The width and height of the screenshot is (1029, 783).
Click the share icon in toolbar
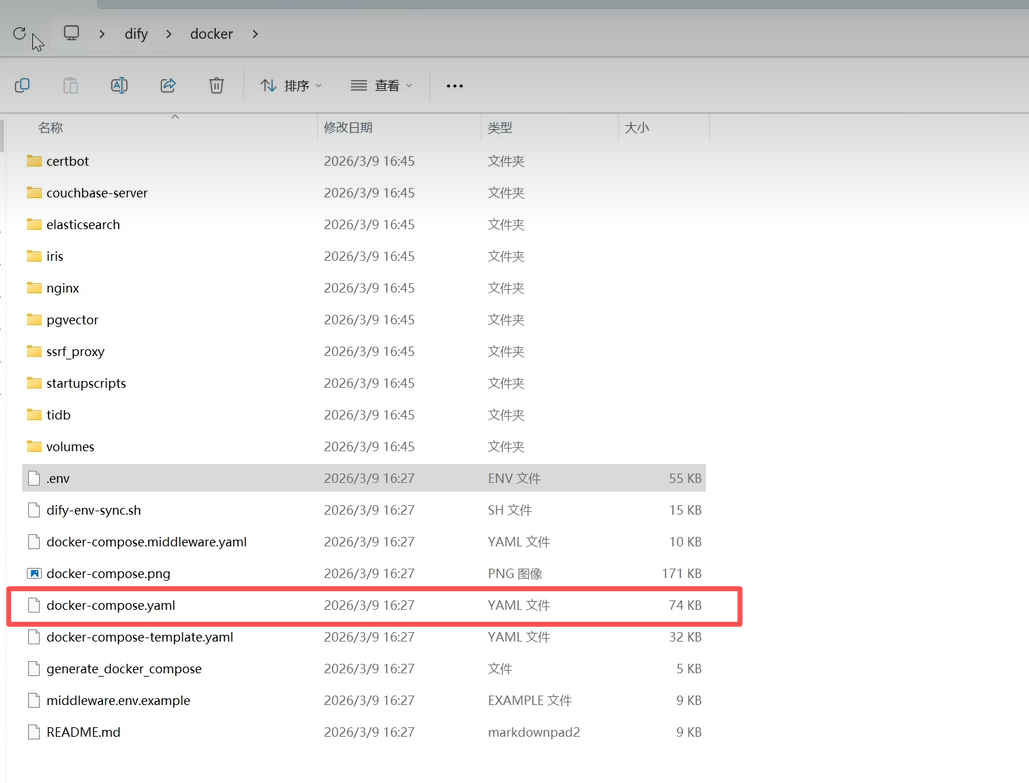pyautogui.click(x=168, y=85)
